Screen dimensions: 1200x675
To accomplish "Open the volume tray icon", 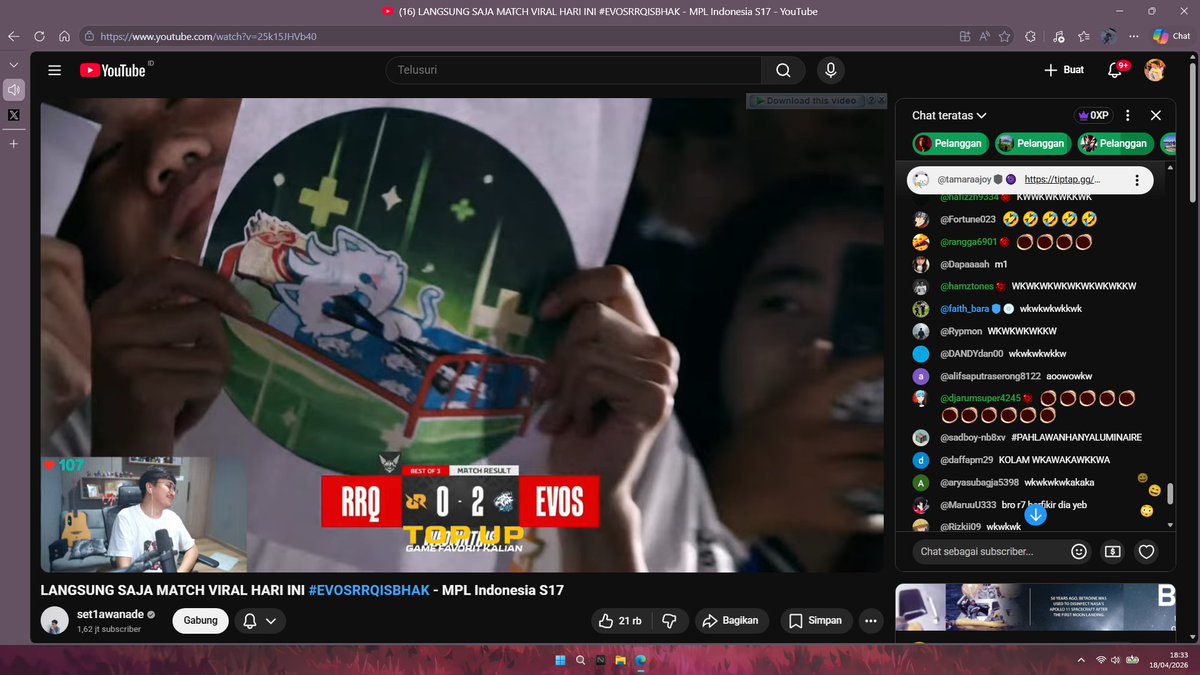I will 1116,660.
